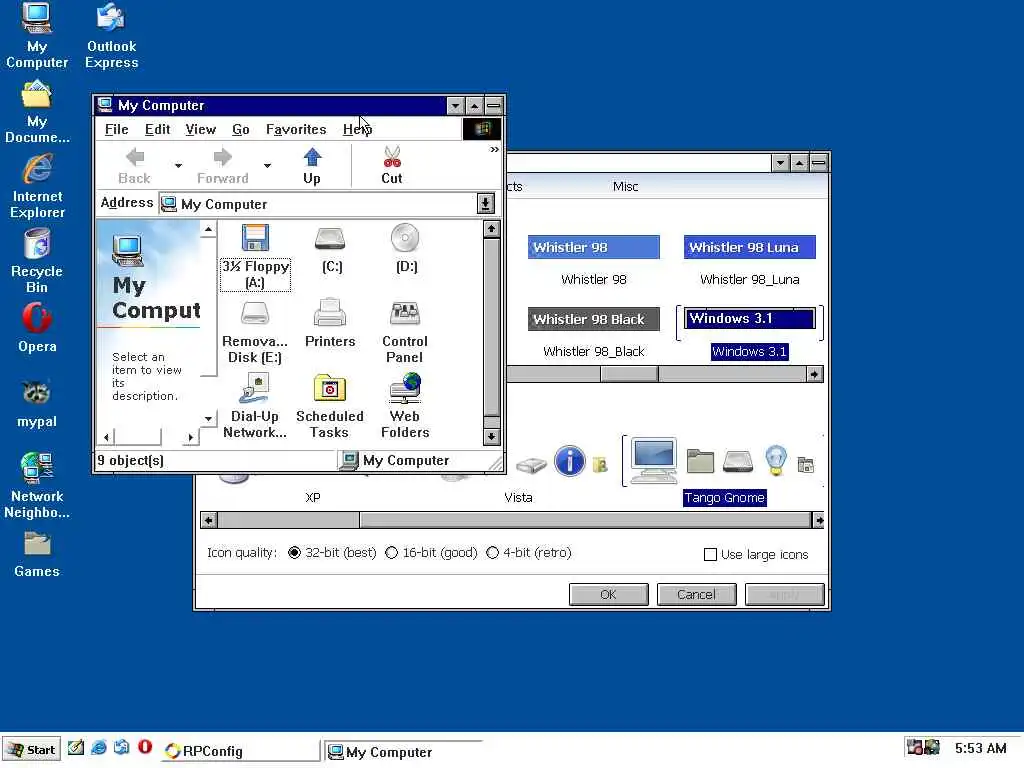Open the Control Panel icon
This screenshot has width=1024, height=768.
click(405, 331)
